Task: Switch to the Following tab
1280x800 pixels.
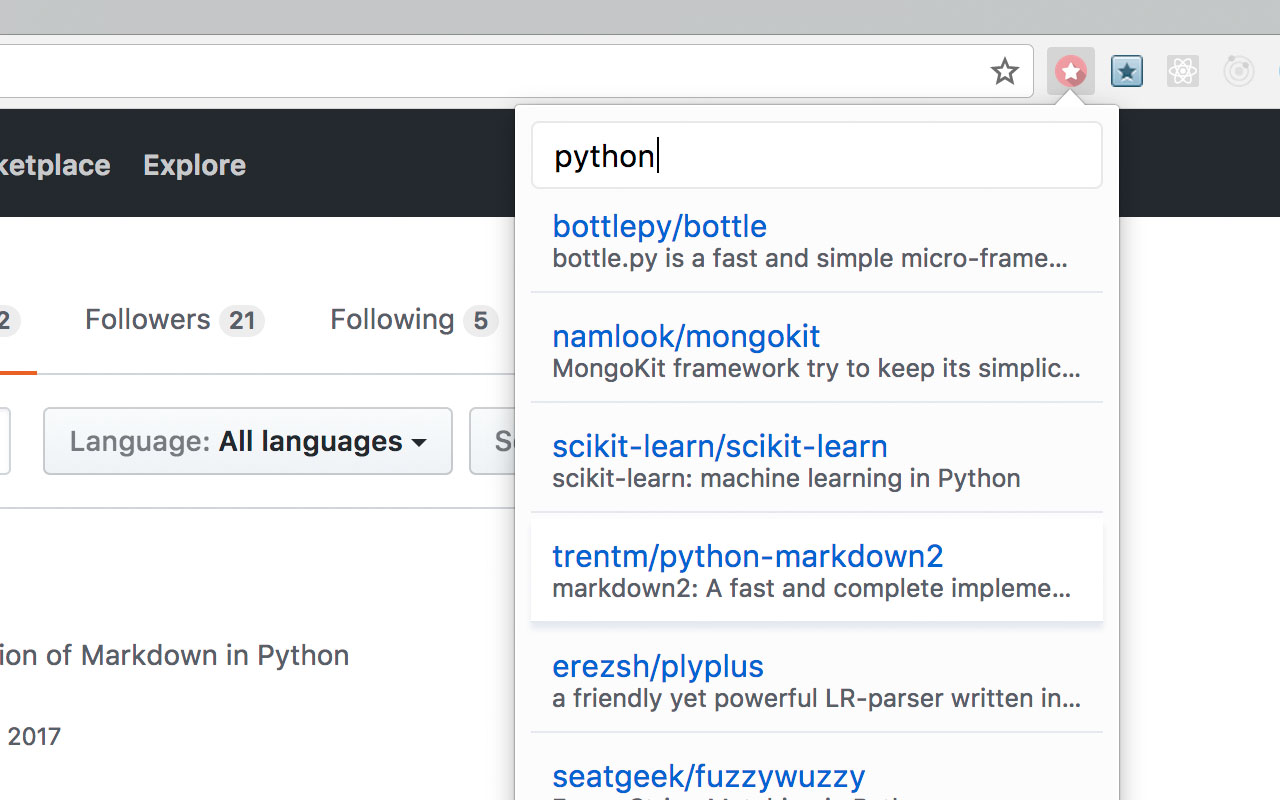Action: [x=413, y=320]
